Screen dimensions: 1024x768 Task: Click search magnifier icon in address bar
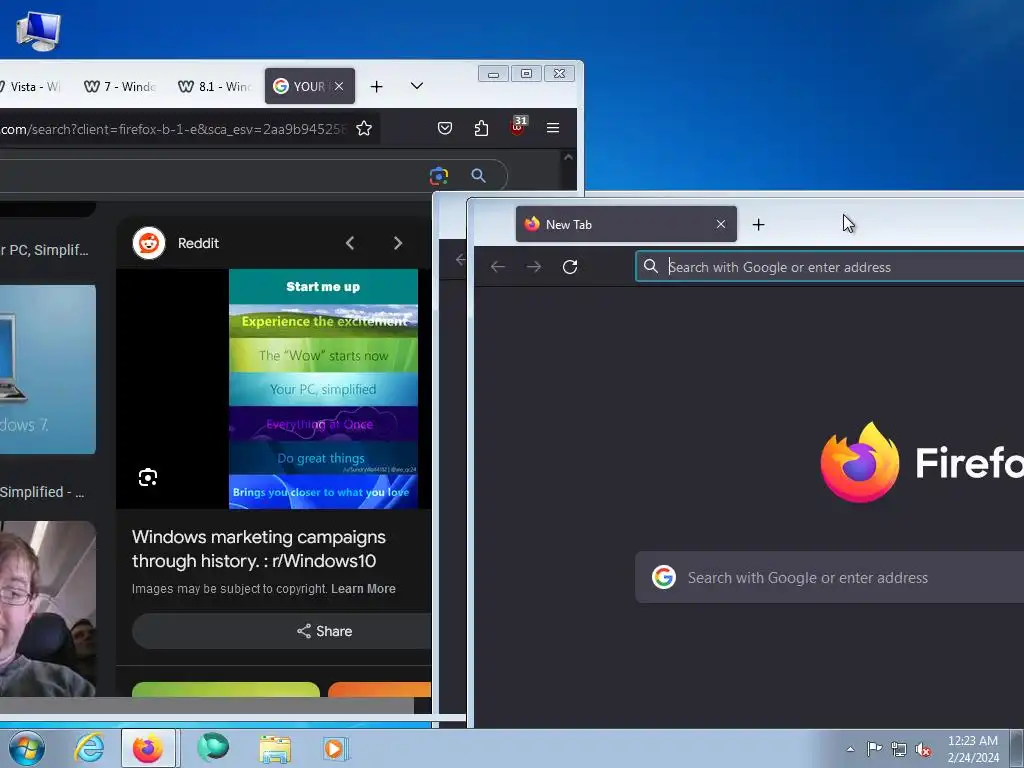650,266
